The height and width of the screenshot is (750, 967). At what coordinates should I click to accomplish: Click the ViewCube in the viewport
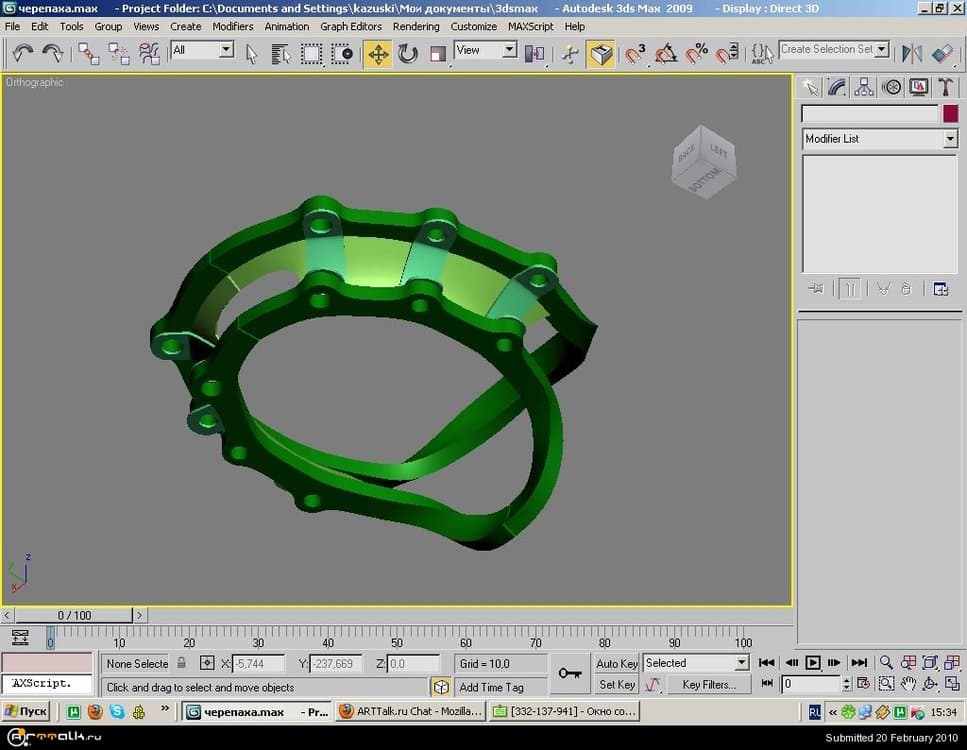(703, 162)
